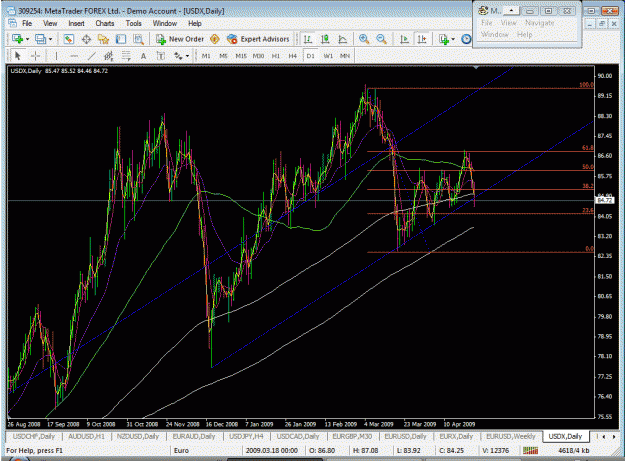Draw a horizontal line tool
This screenshot has height=461, width=625.
pyautogui.click(x=74, y=56)
